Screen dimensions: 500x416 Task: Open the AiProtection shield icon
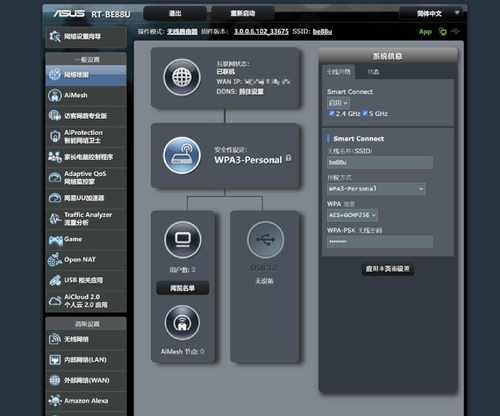(55, 136)
